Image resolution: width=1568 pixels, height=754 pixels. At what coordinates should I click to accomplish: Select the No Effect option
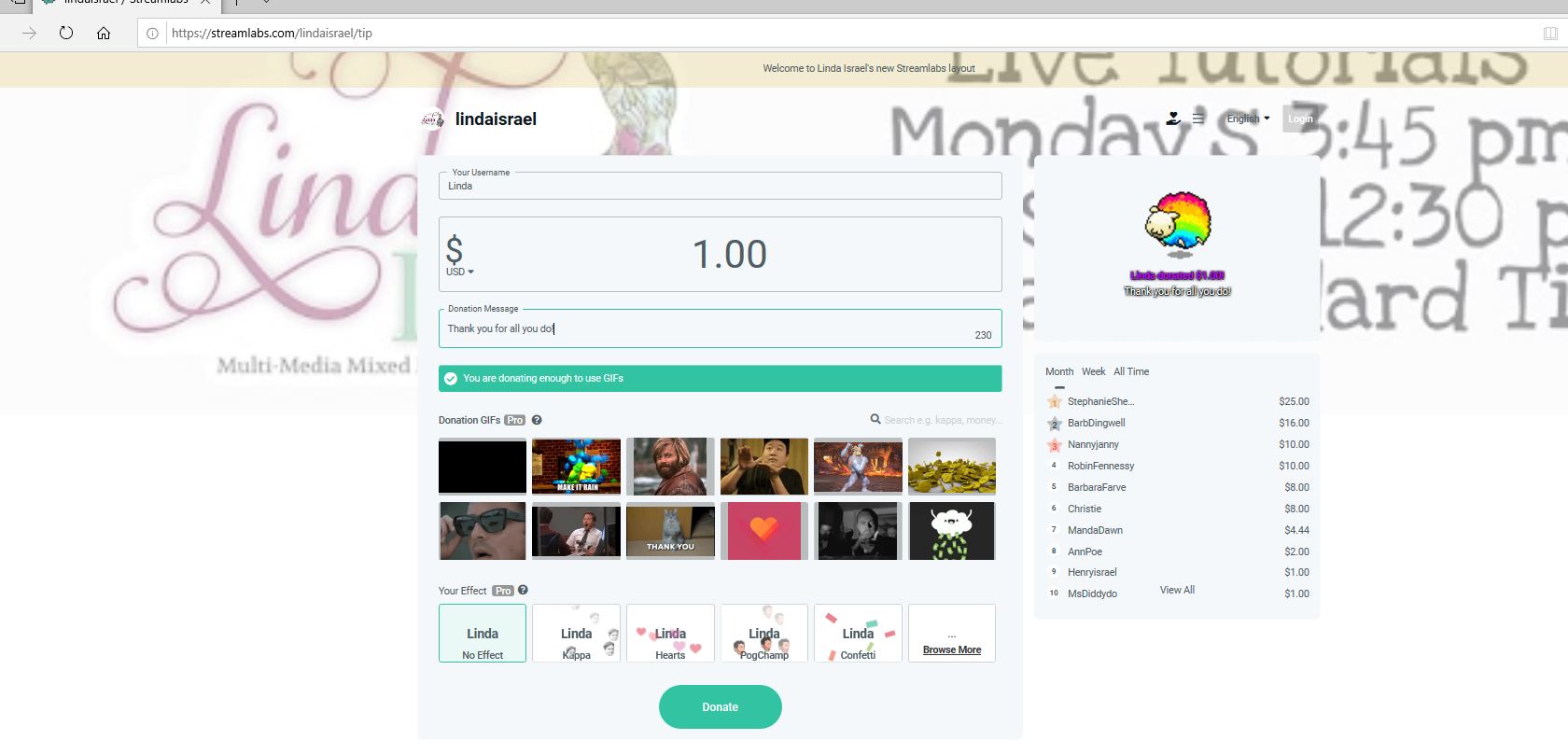click(x=483, y=634)
